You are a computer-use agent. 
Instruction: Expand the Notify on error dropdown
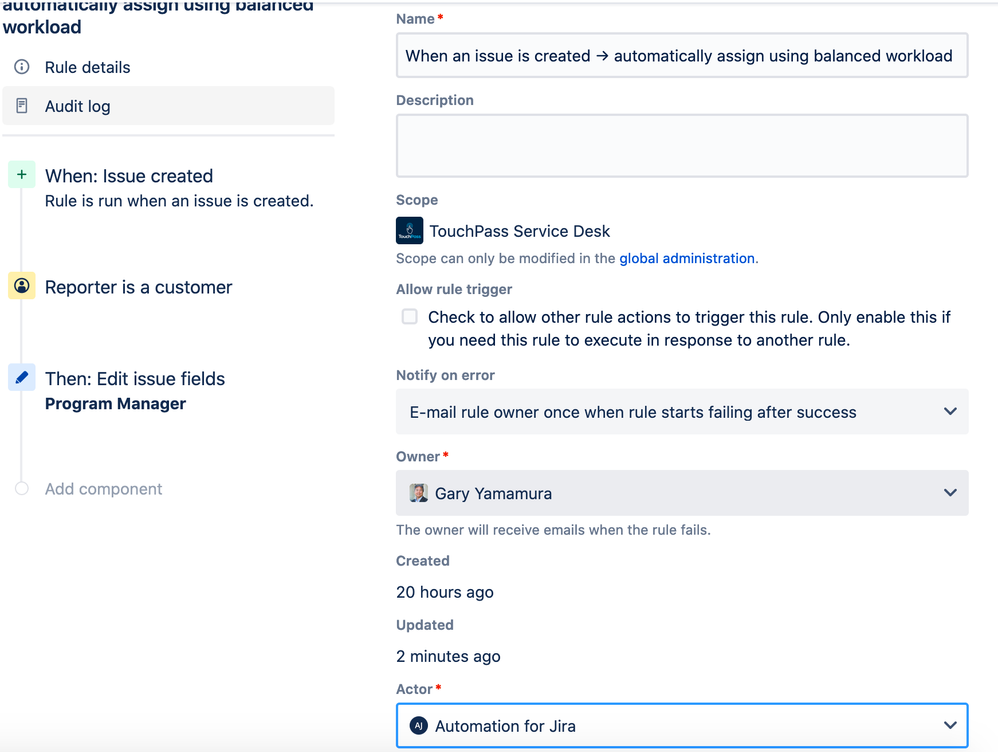pos(682,411)
